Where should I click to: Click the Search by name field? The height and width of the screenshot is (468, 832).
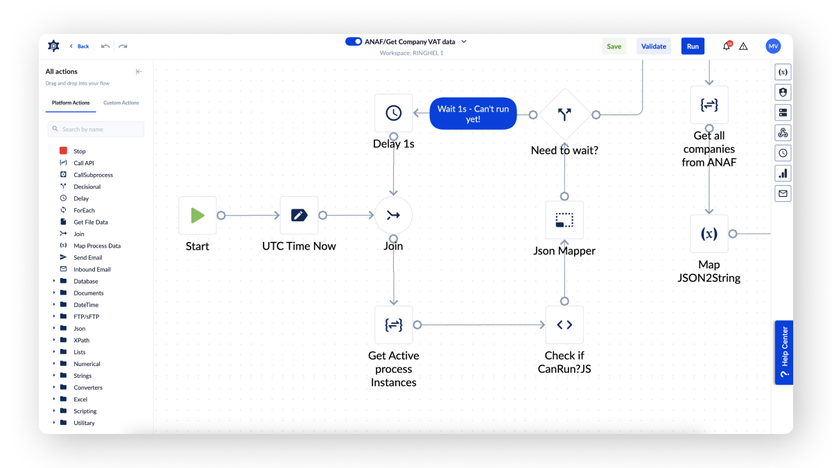click(x=97, y=129)
